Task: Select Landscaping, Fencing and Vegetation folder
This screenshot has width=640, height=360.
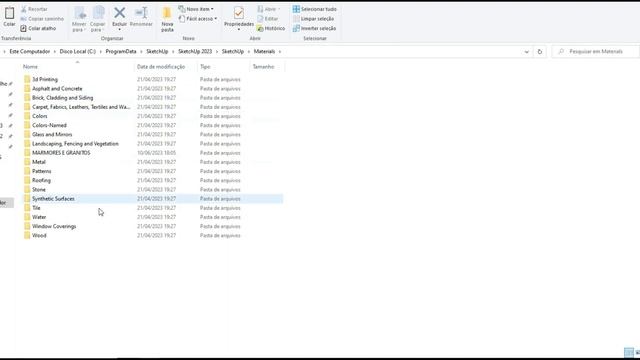Action: (76, 144)
